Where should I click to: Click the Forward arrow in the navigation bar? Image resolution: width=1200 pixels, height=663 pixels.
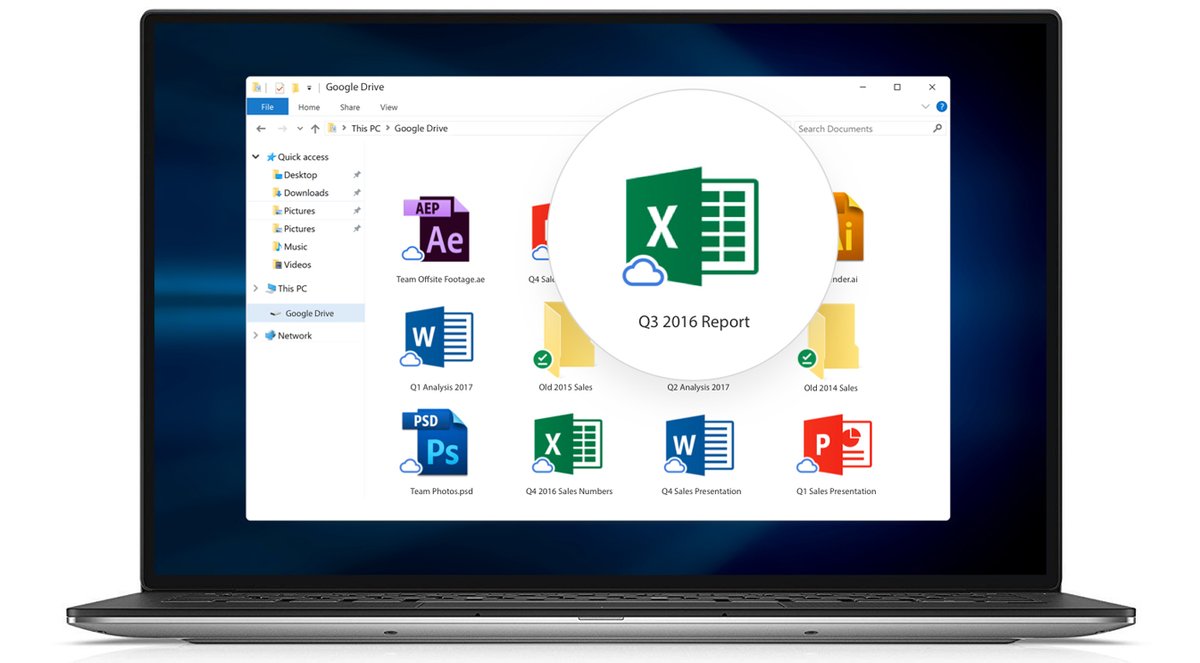coord(282,128)
